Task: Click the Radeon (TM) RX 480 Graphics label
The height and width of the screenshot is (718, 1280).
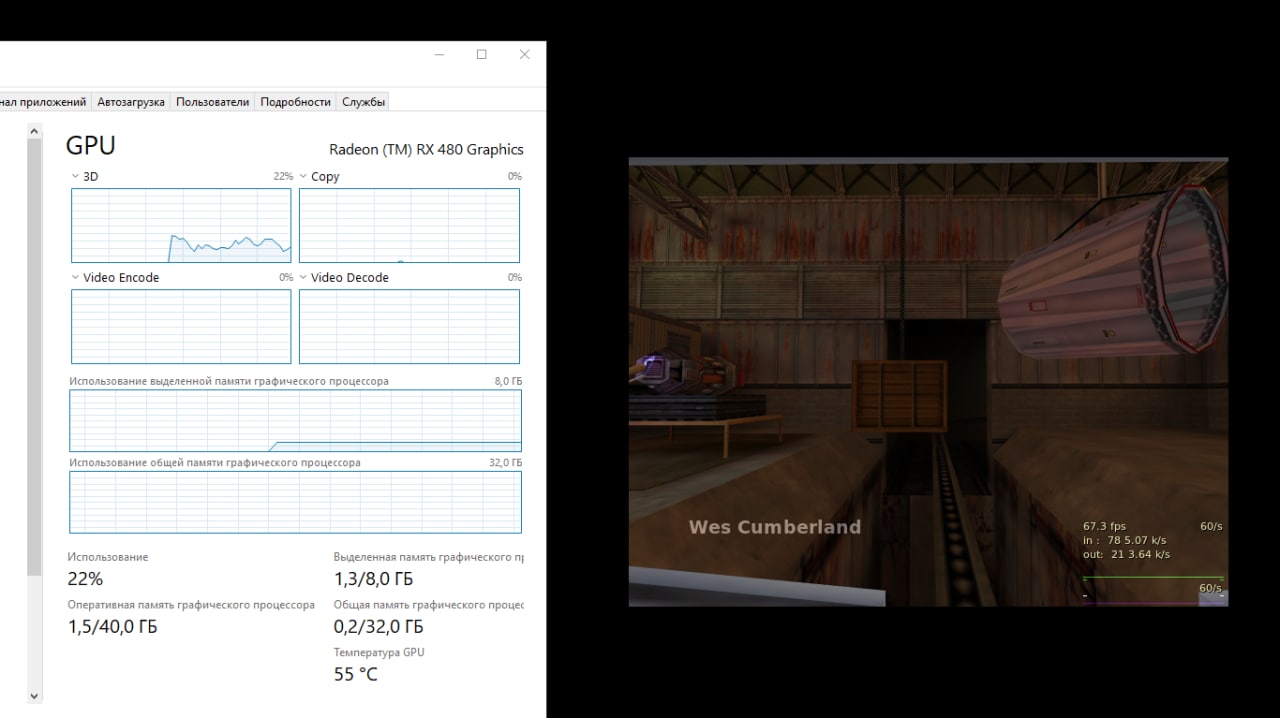Action: (x=426, y=150)
